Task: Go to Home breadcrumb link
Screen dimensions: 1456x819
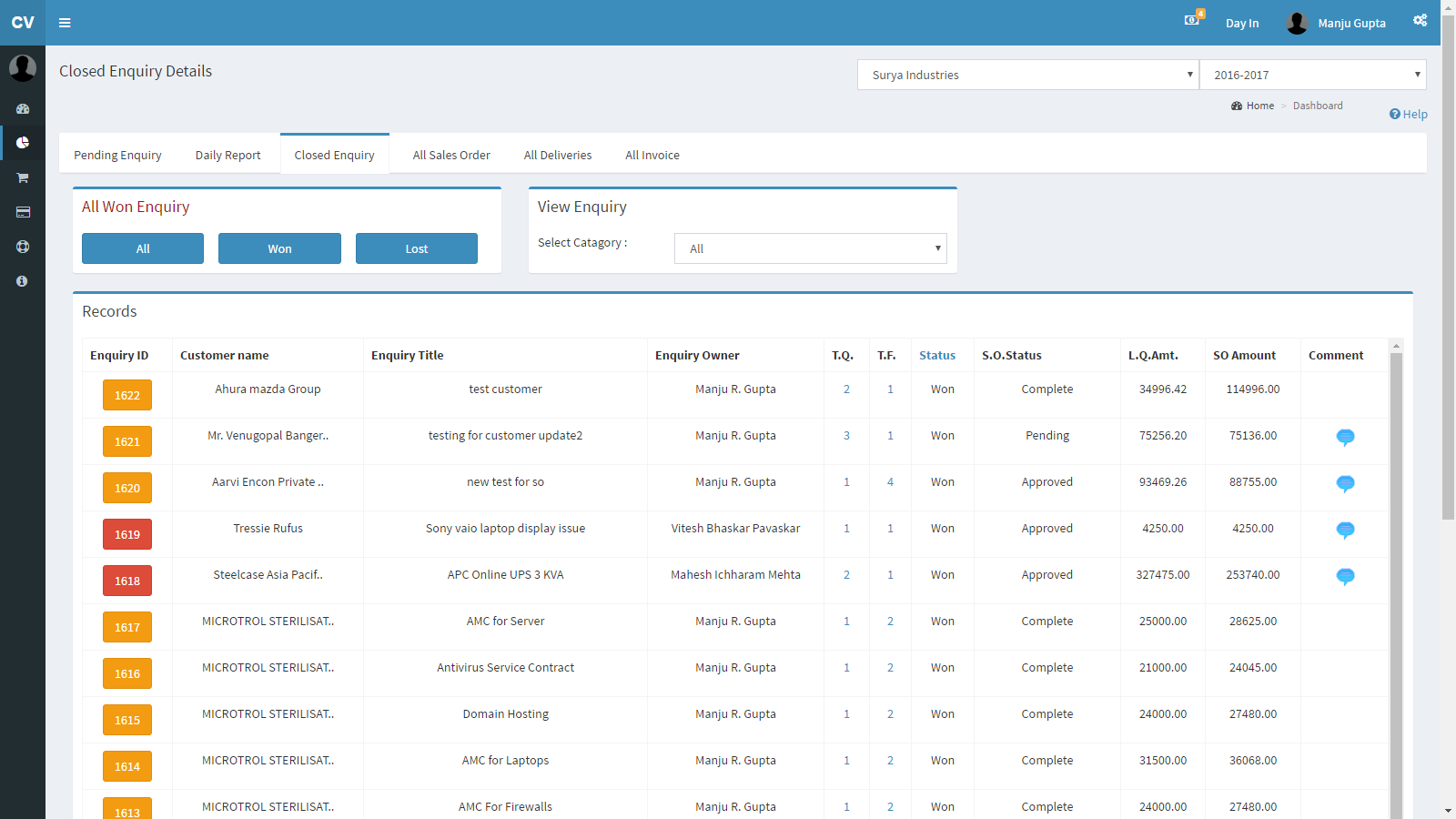Action: click(x=1252, y=106)
